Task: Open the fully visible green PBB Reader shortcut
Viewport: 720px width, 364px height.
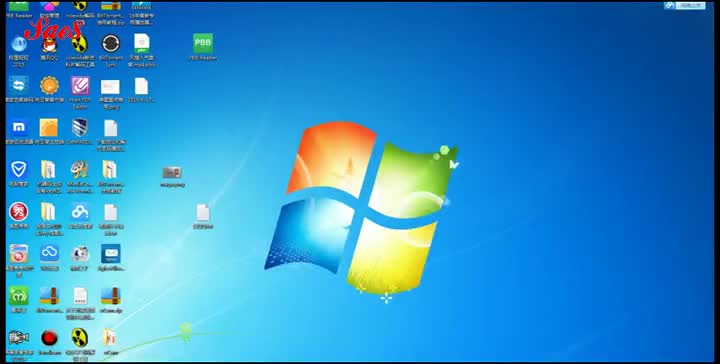Action: [x=202, y=43]
